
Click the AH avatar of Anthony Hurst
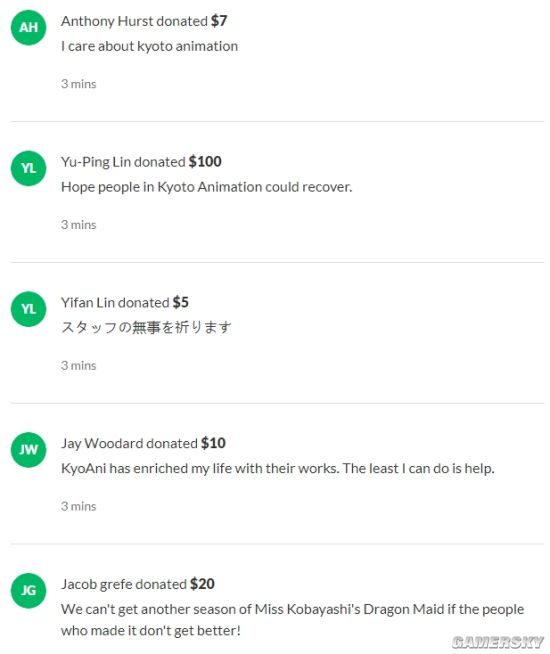point(28,28)
